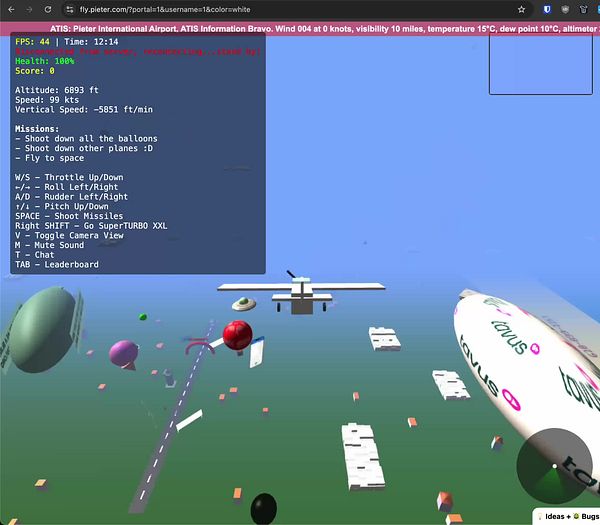
Task: Click the purple balloon target
Action: click(x=124, y=354)
